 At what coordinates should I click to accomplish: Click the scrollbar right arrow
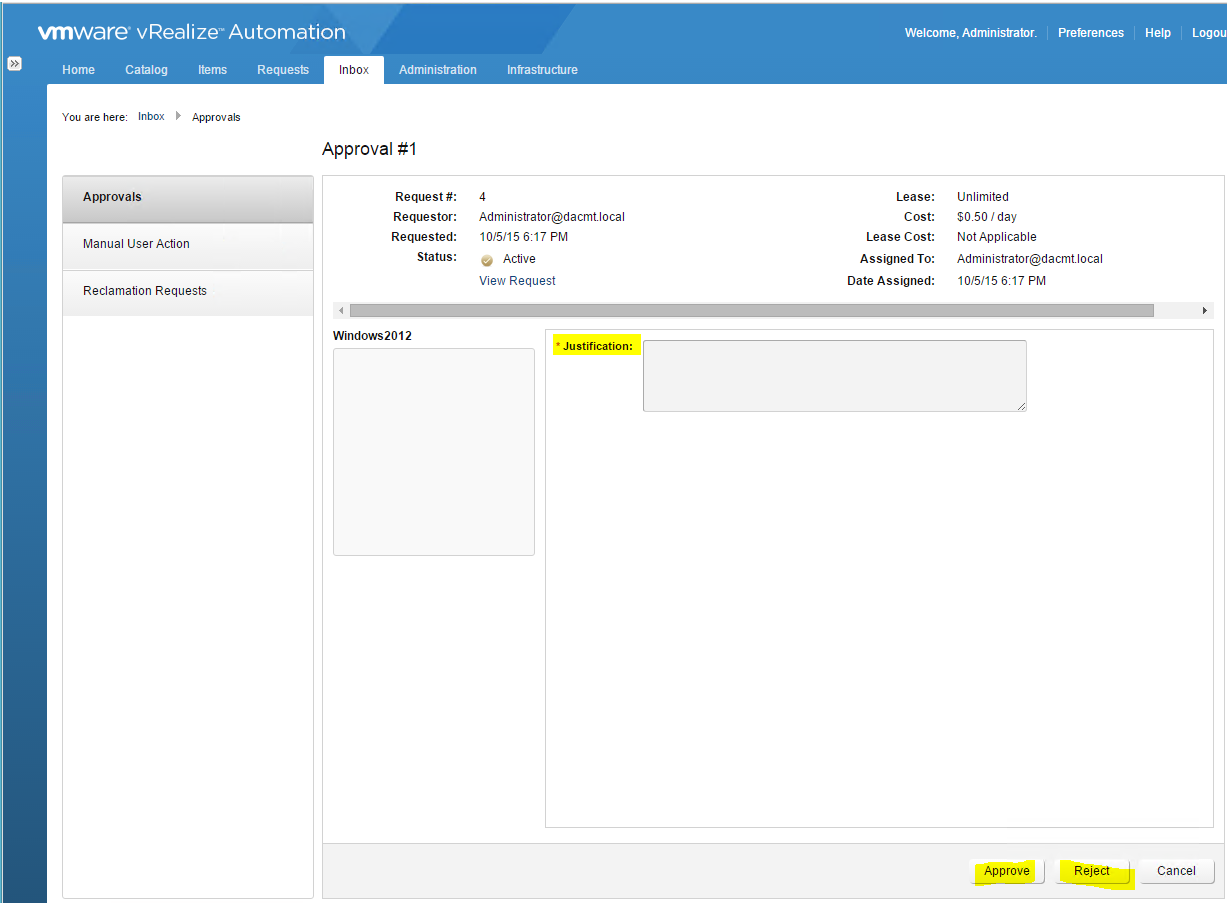click(1205, 311)
